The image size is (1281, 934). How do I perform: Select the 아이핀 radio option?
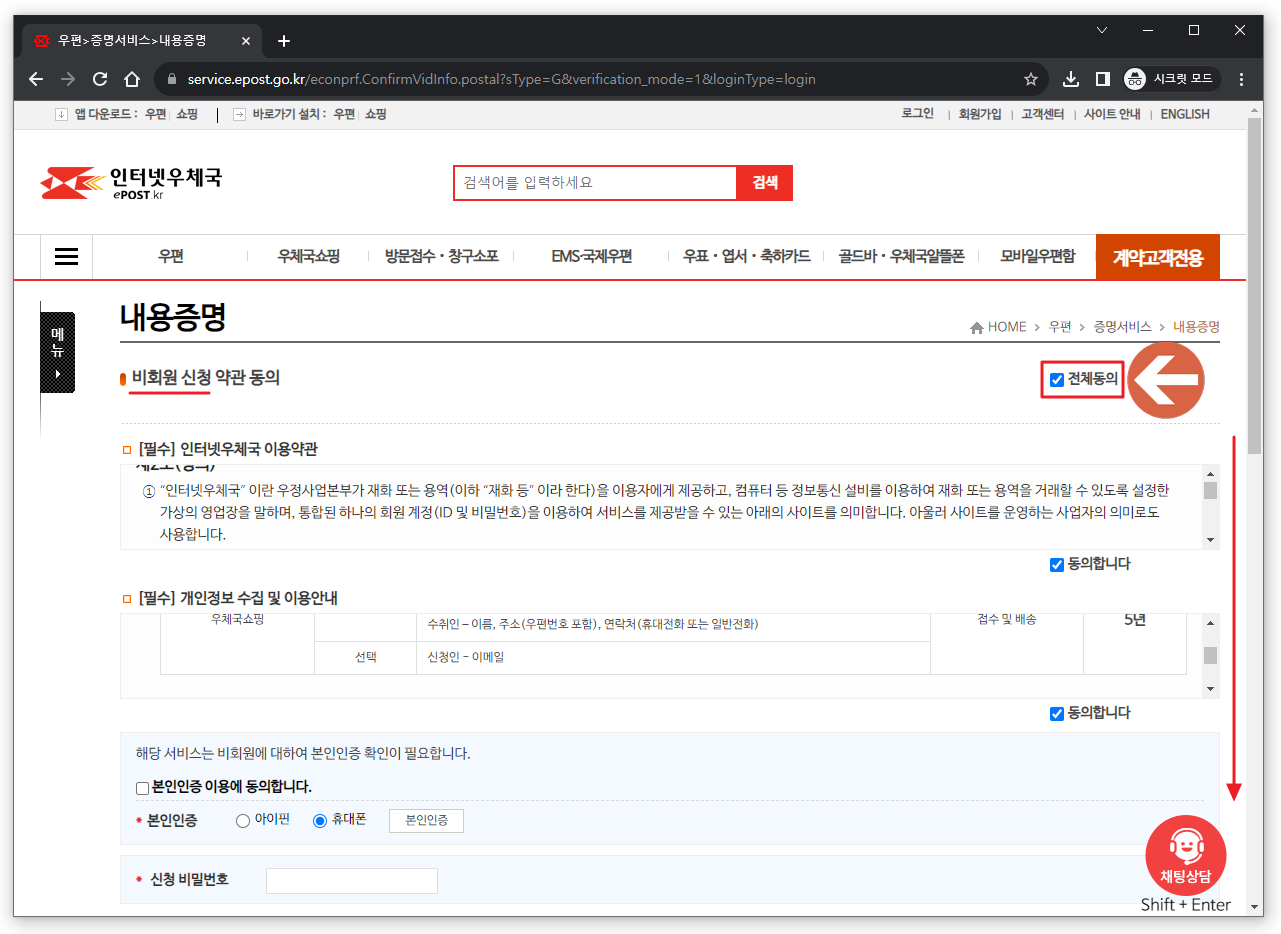243,821
